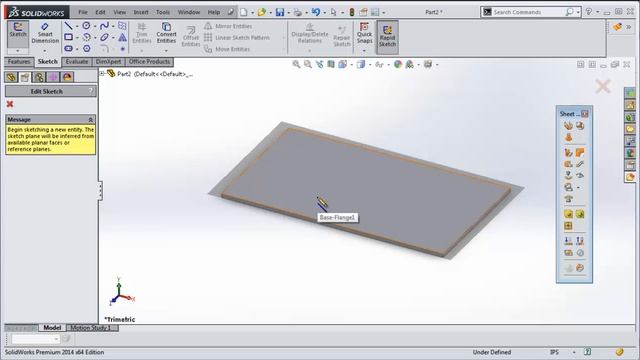Viewport: 640px width, 360px height.
Task: Click Miter Flange in Sheet Metal toolbar
Action: click(x=580, y=153)
